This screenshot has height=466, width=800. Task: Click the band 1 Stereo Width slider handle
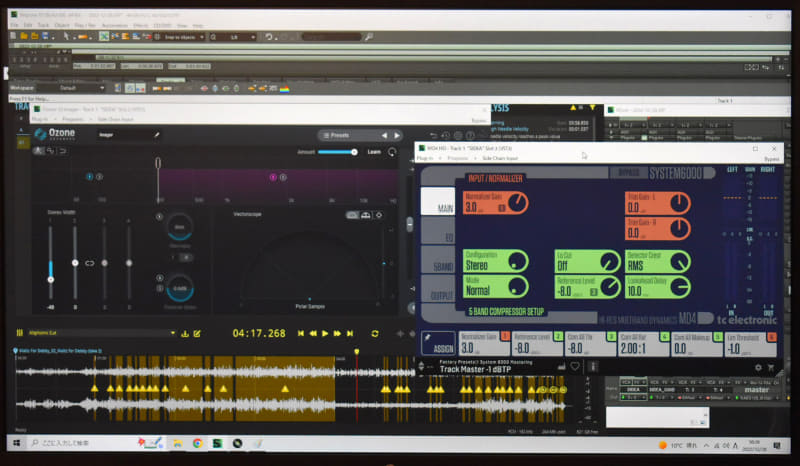[x=50, y=279]
